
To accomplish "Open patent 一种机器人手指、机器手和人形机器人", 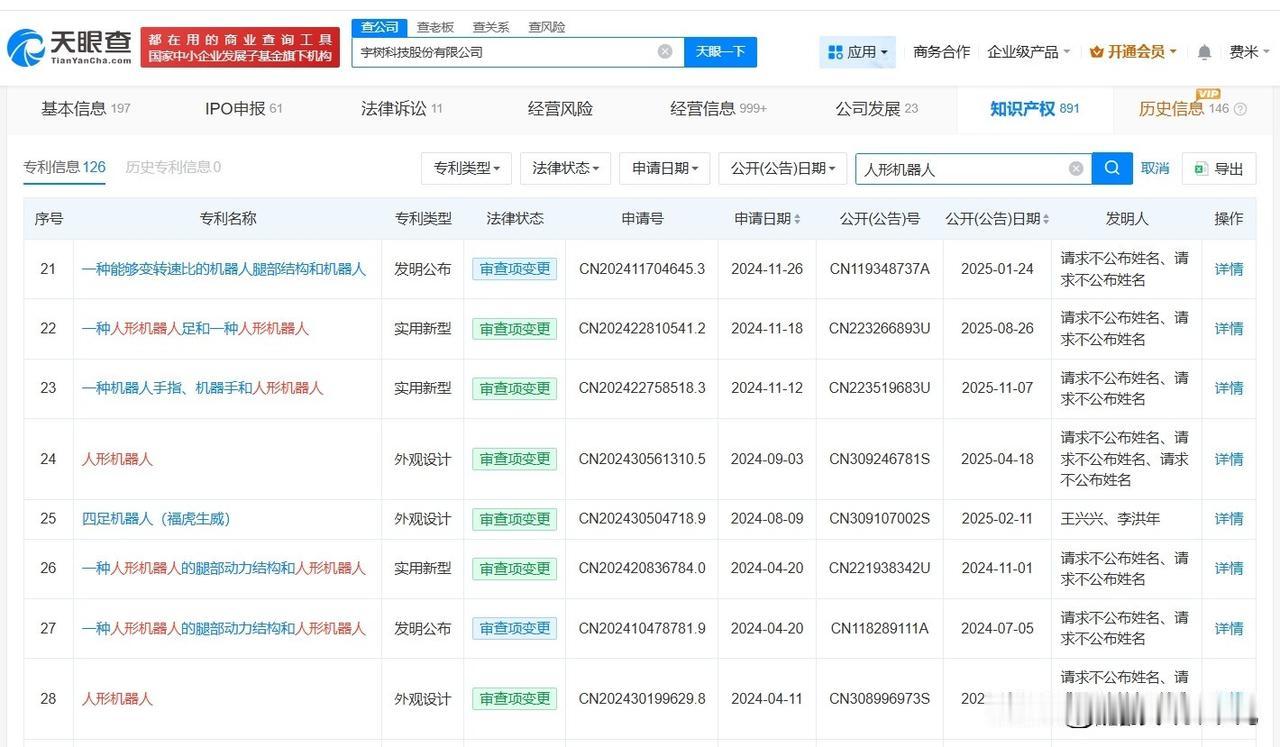I will pos(202,388).
